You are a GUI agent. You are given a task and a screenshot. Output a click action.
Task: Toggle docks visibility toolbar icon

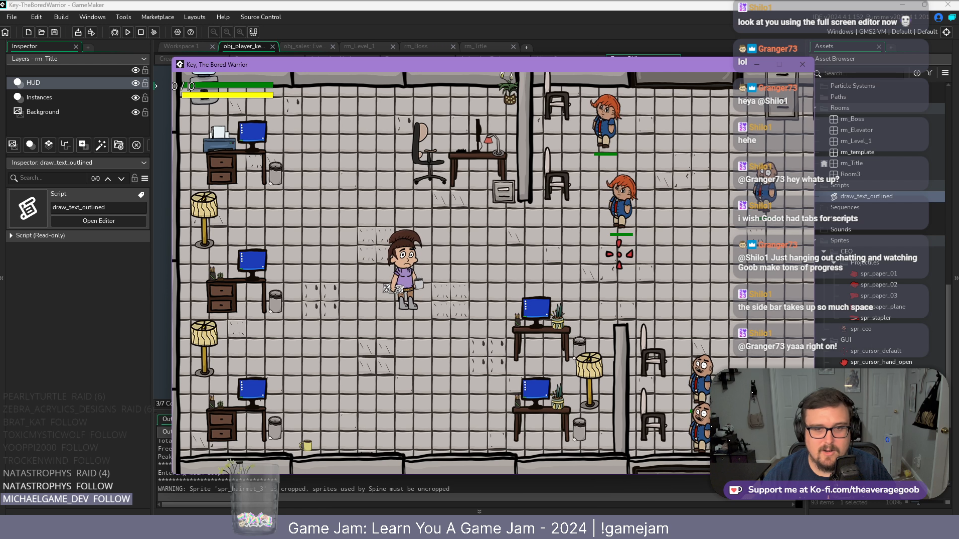click(x=253, y=32)
